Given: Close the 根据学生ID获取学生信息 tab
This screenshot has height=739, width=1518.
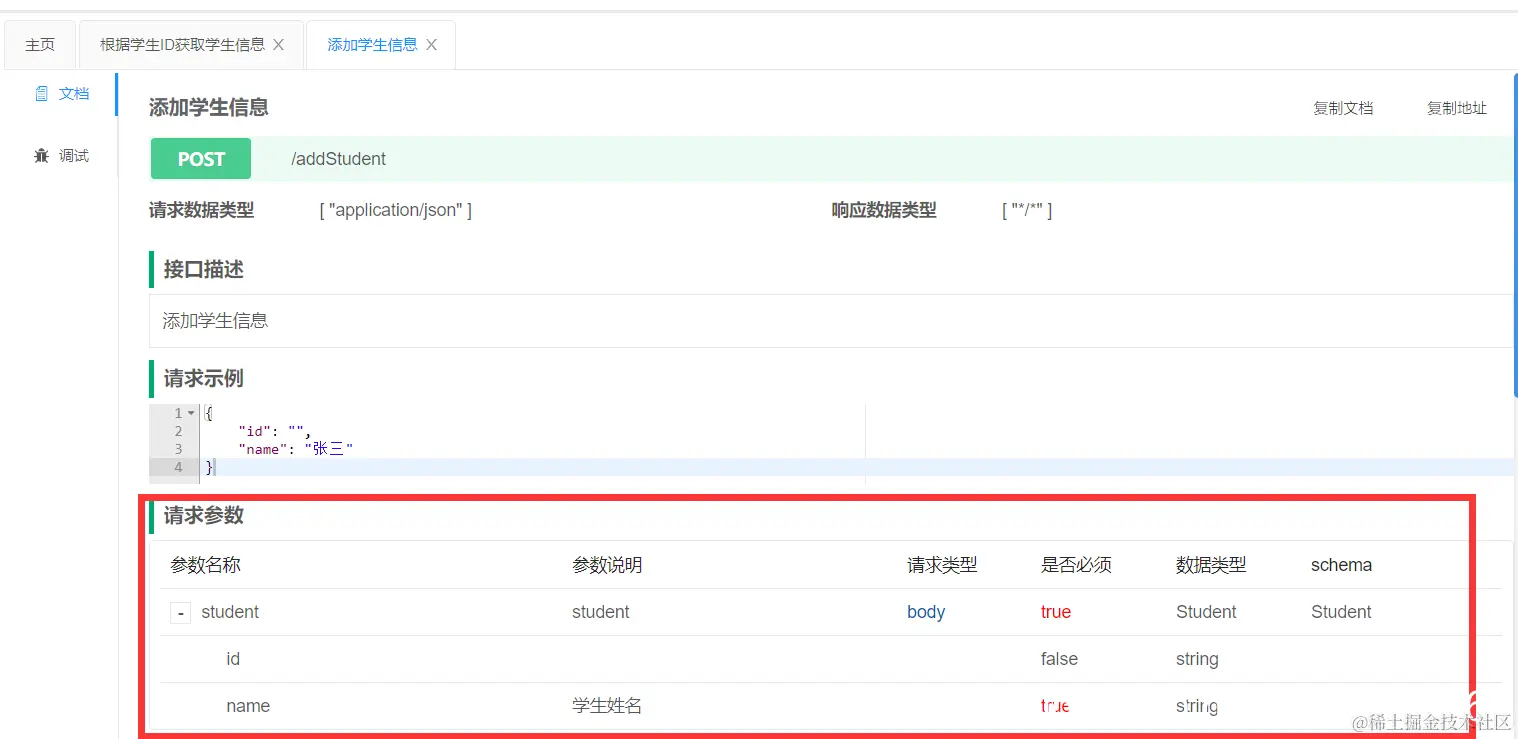Looking at the screenshot, I should tap(279, 45).
